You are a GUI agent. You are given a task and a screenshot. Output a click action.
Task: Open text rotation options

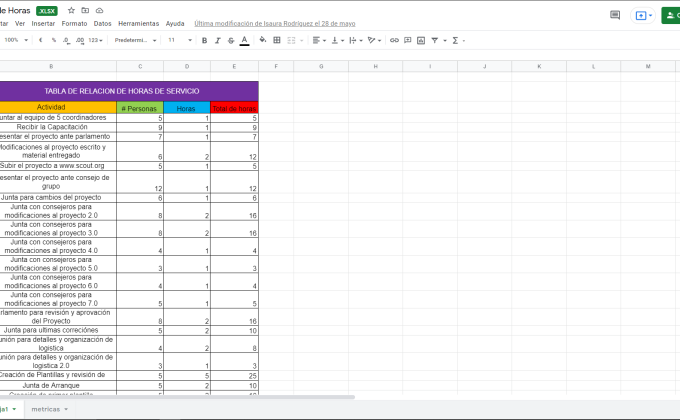click(x=374, y=40)
